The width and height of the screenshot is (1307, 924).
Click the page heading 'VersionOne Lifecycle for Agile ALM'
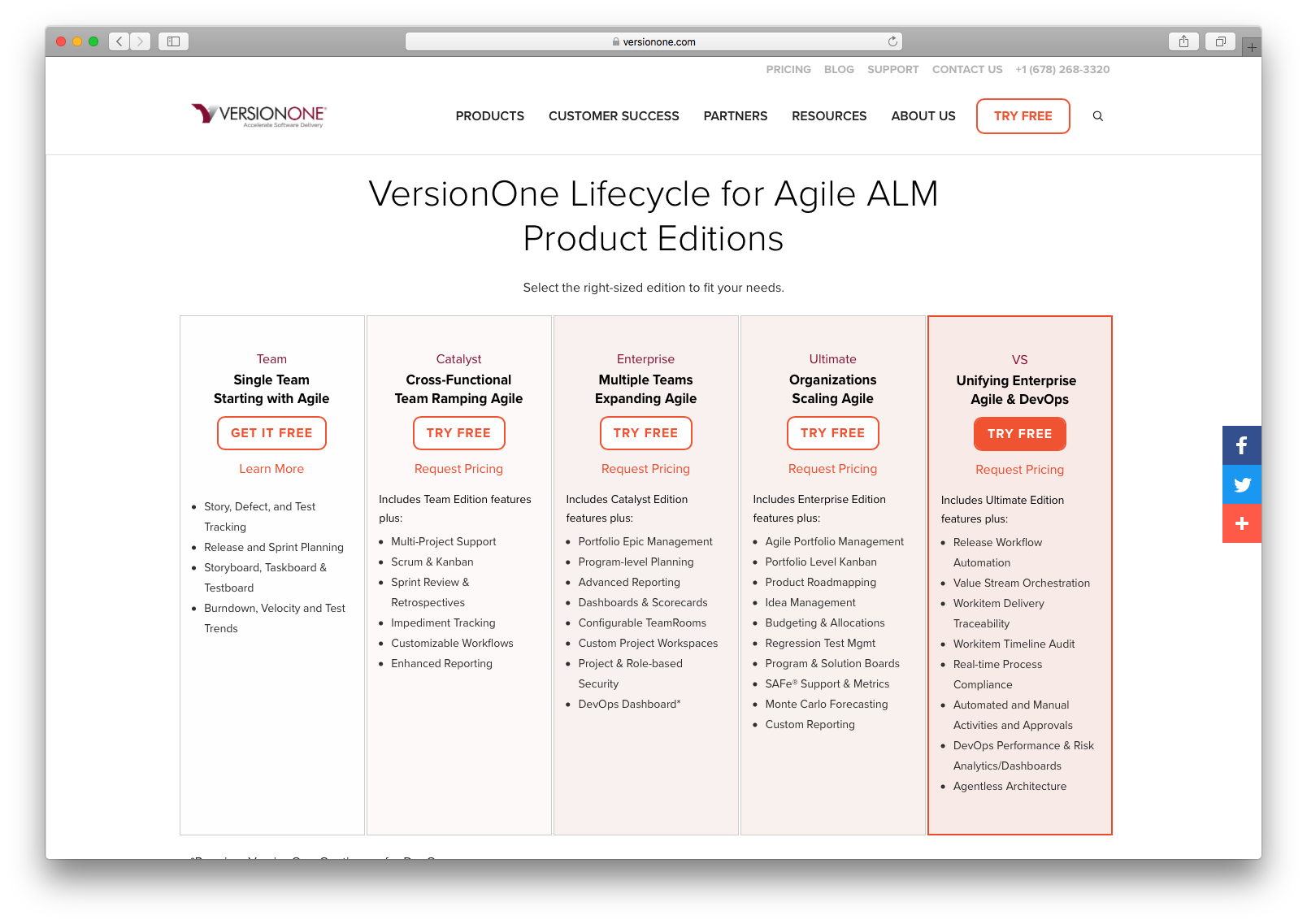click(x=653, y=194)
